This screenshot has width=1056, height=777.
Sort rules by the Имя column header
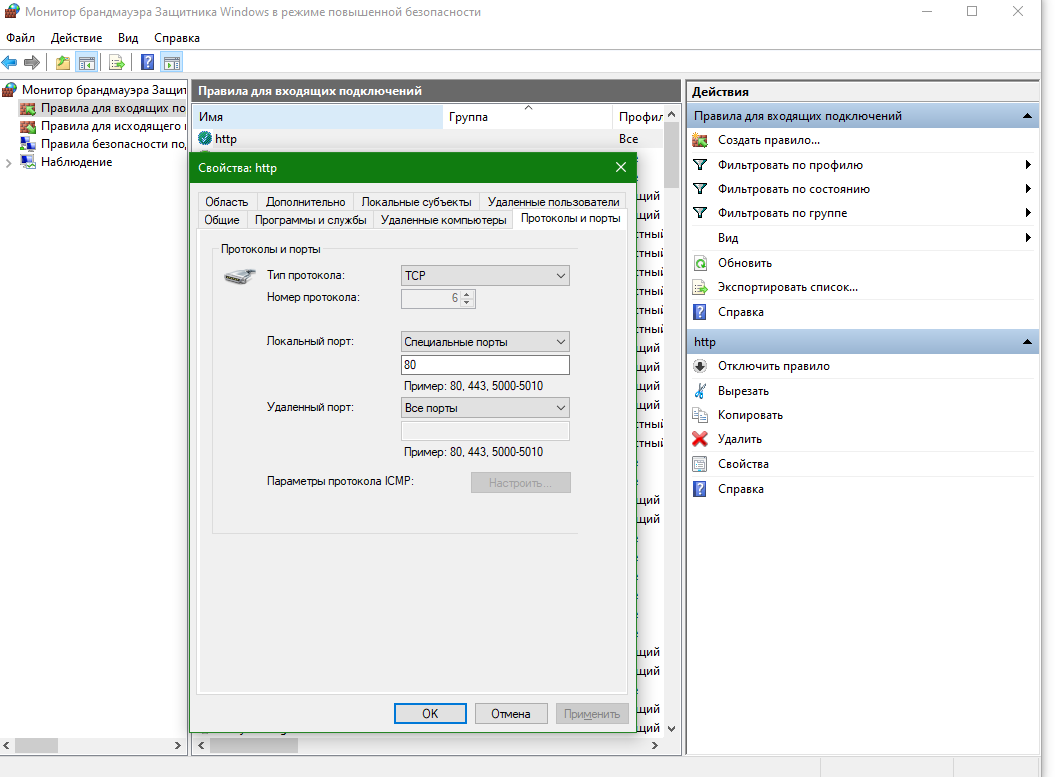[x=318, y=116]
